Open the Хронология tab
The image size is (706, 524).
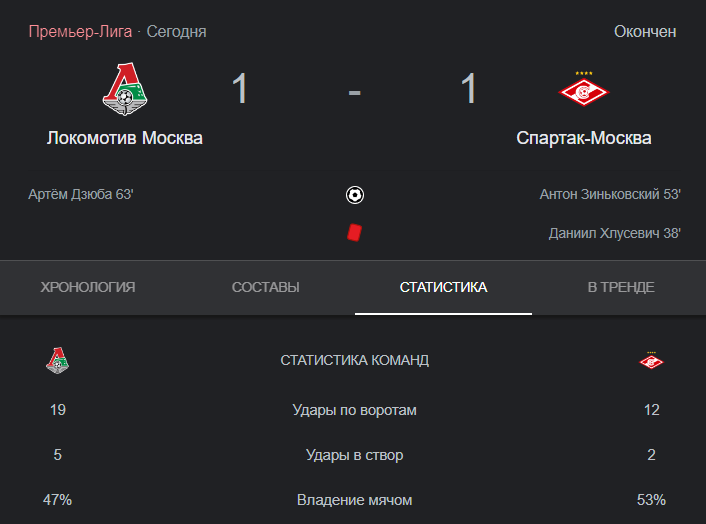click(88, 287)
